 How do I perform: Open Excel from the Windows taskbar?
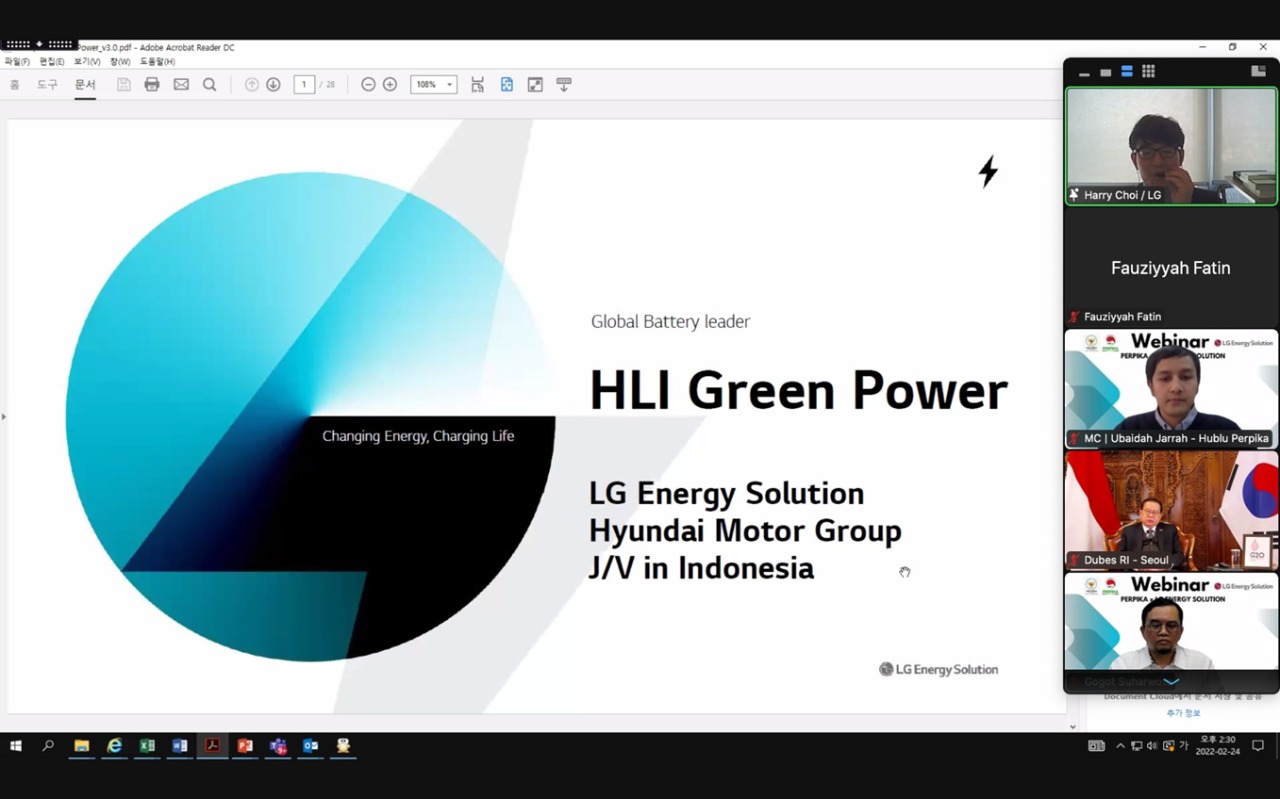147,746
